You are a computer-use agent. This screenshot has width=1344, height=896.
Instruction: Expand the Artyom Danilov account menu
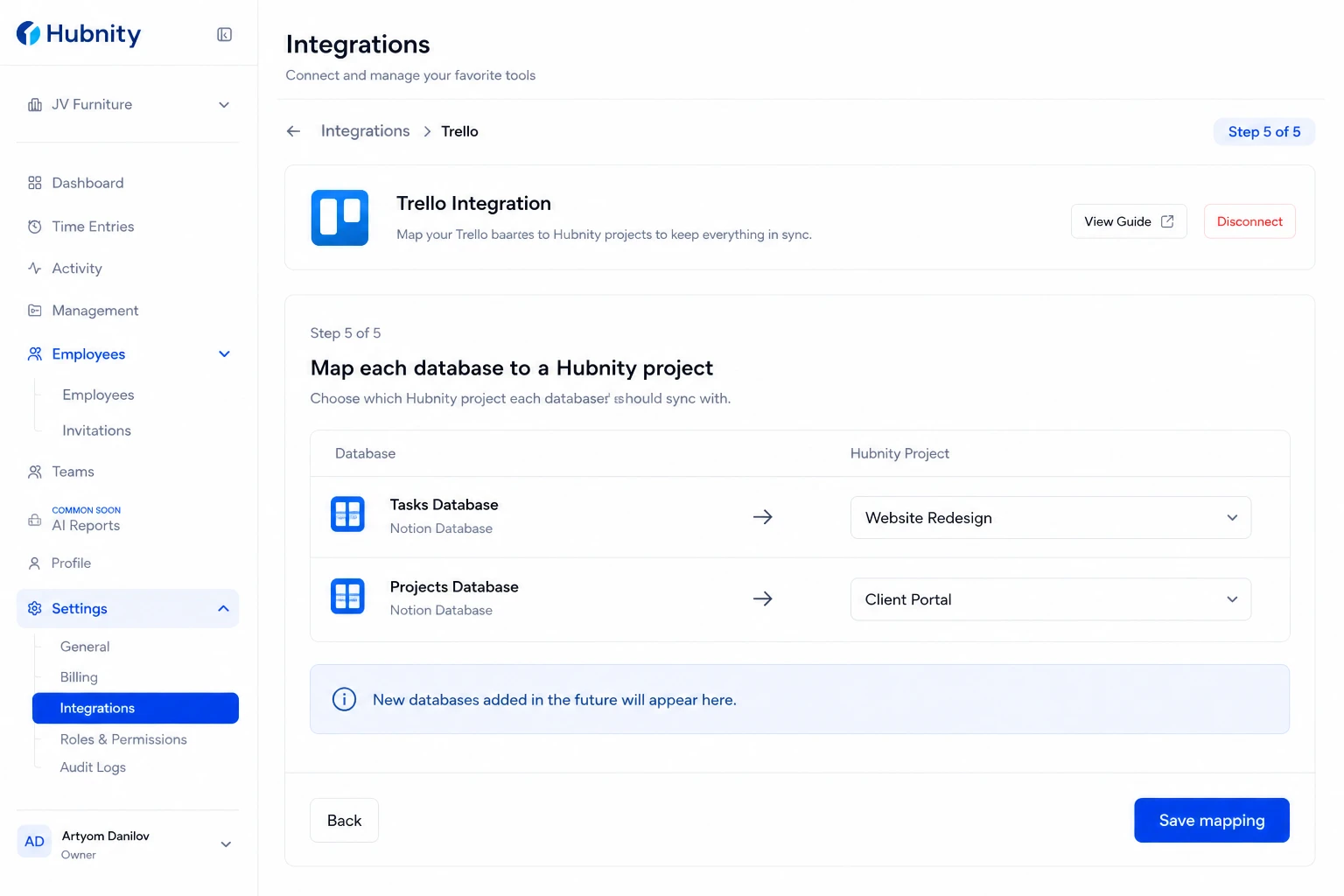coord(226,844)
